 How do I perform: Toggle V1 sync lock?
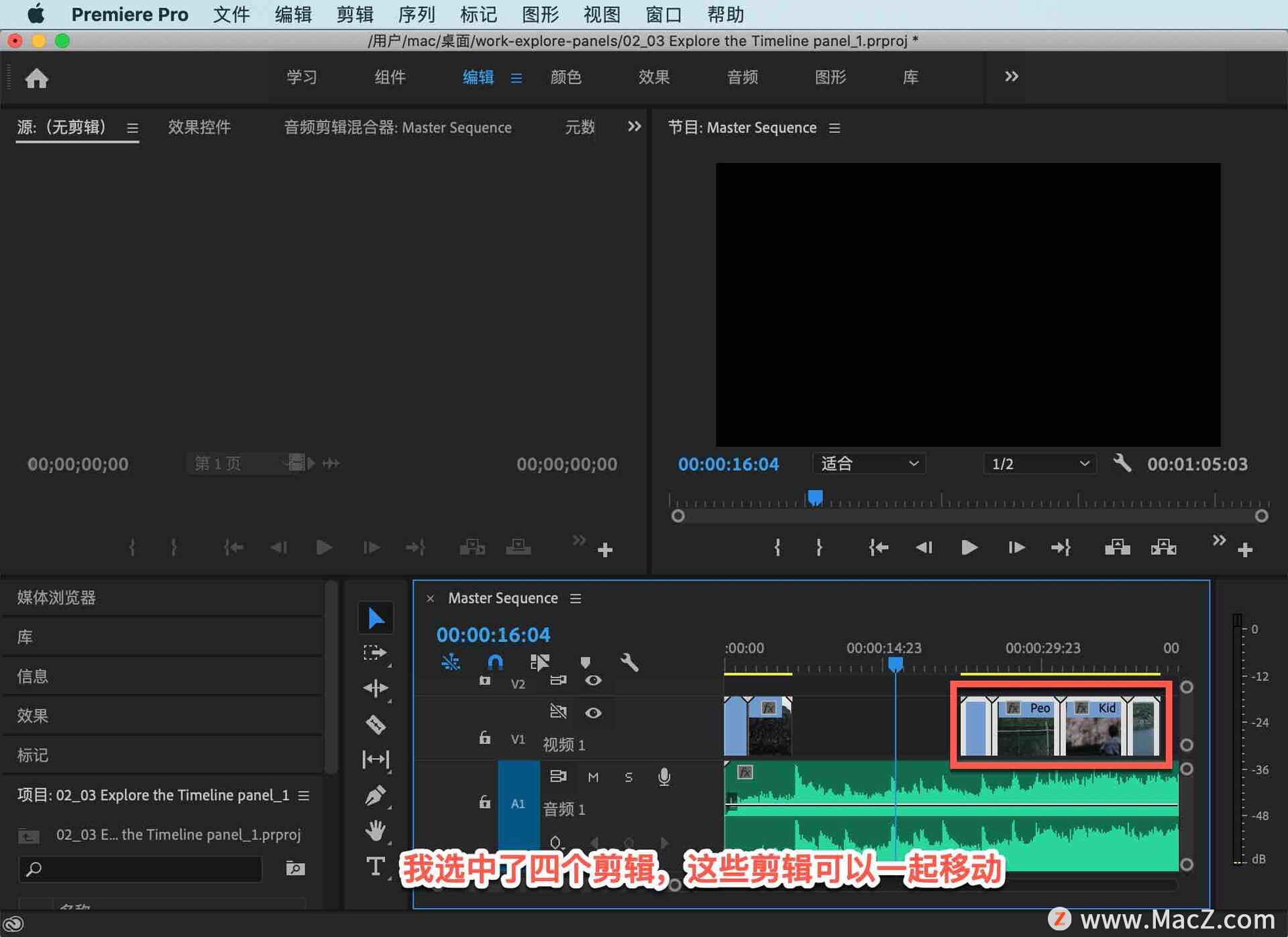(x=557, y=711)
